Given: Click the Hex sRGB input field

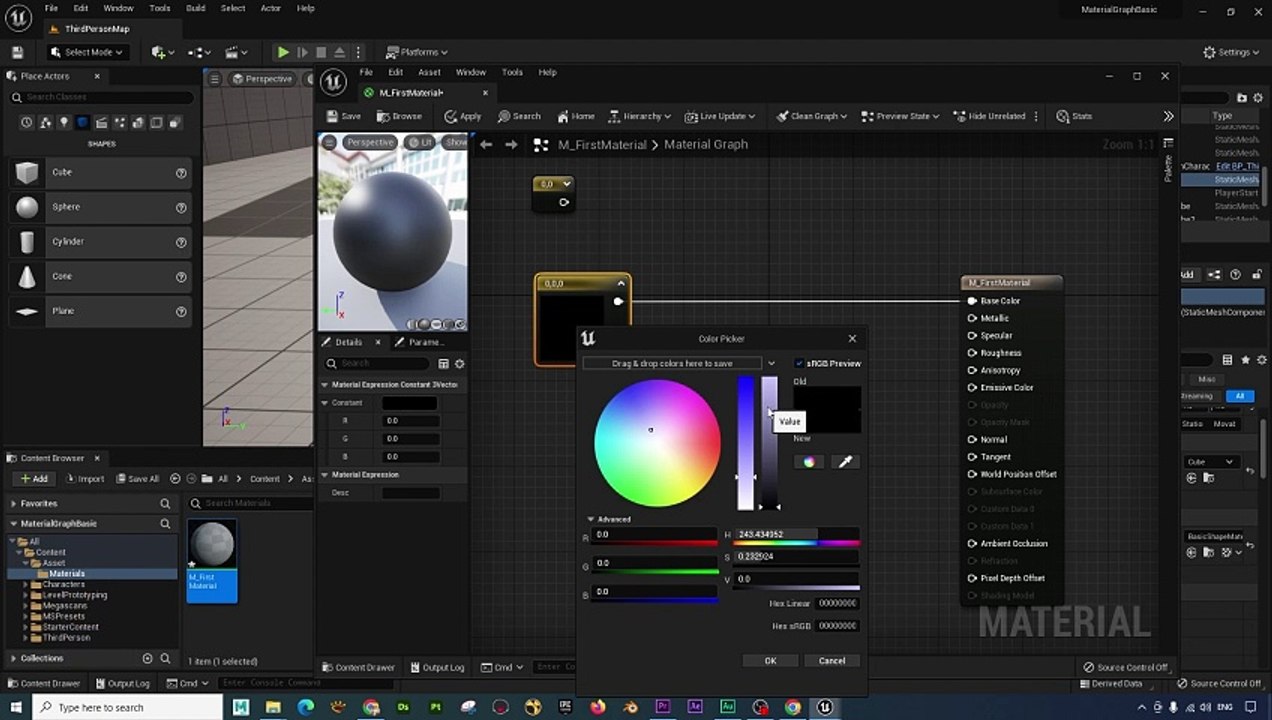Looking at the screenshot, I should point(838,626).
